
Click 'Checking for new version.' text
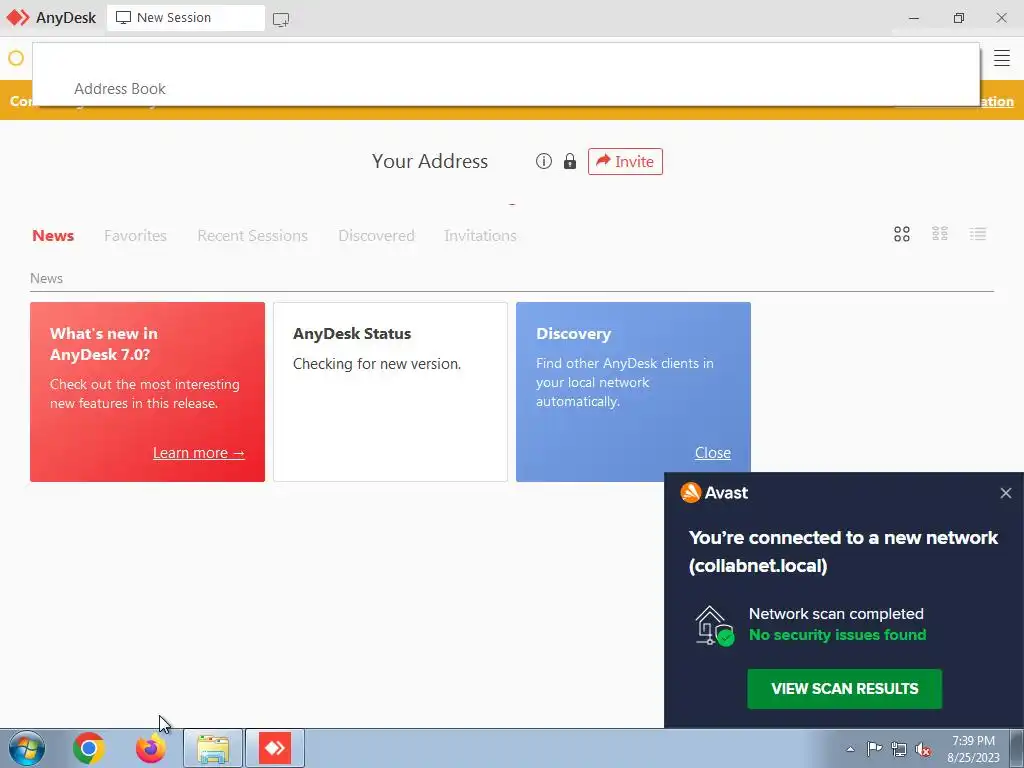[377, 364]
